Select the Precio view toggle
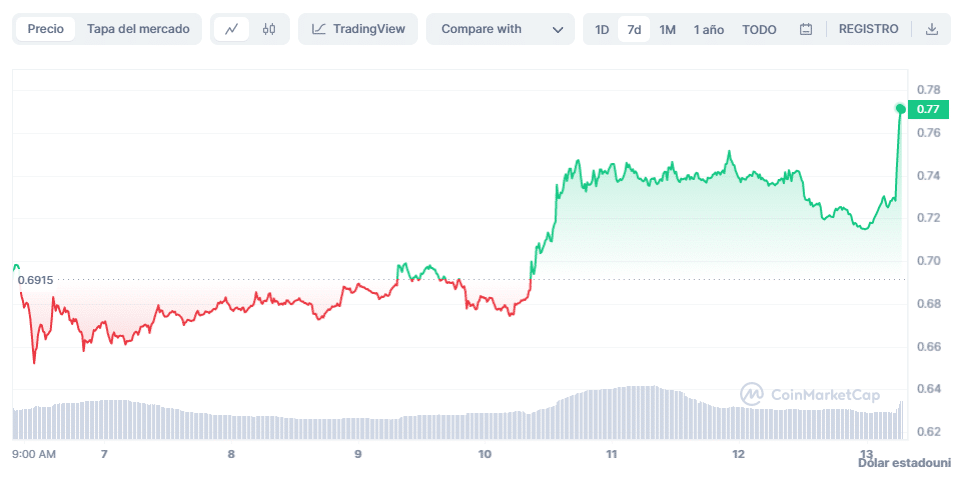This screenshot has height=485, width=957. 45,29
